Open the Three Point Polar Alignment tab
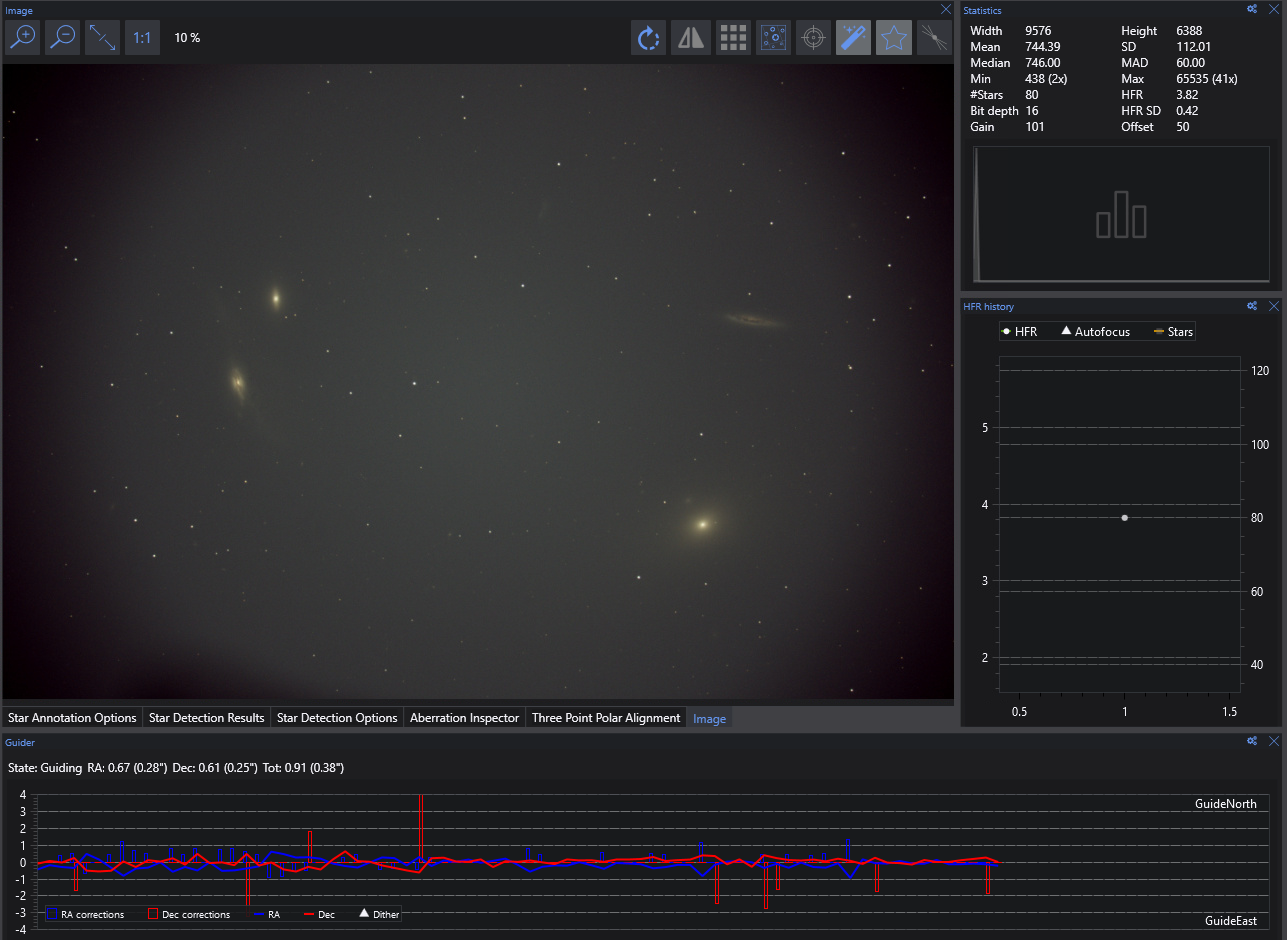This screenshot has width=1287, height=940. click(x=605, y=718)
